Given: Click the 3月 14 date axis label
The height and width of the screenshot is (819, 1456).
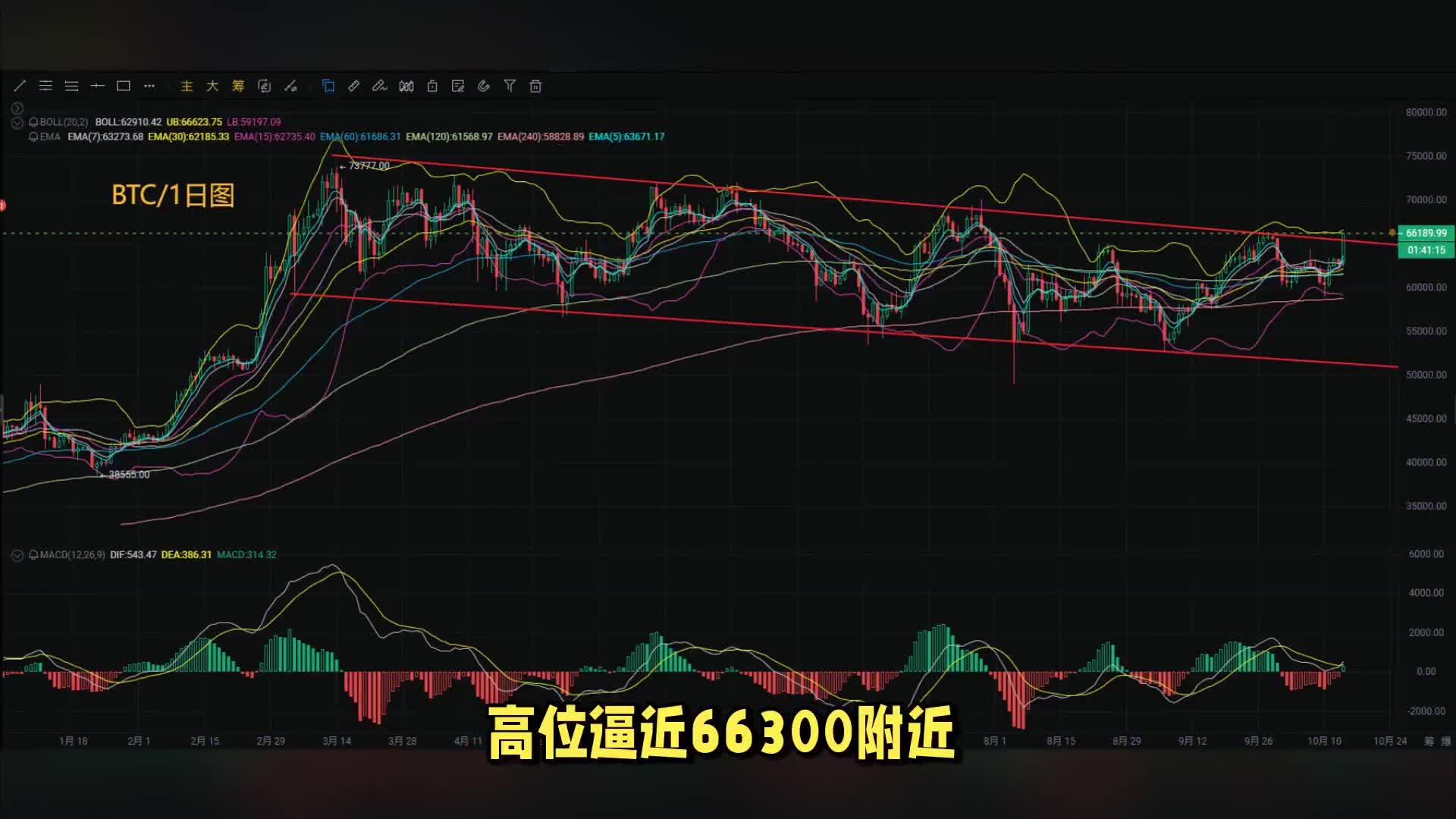Looking at the screenshot, I should (337, 742).
